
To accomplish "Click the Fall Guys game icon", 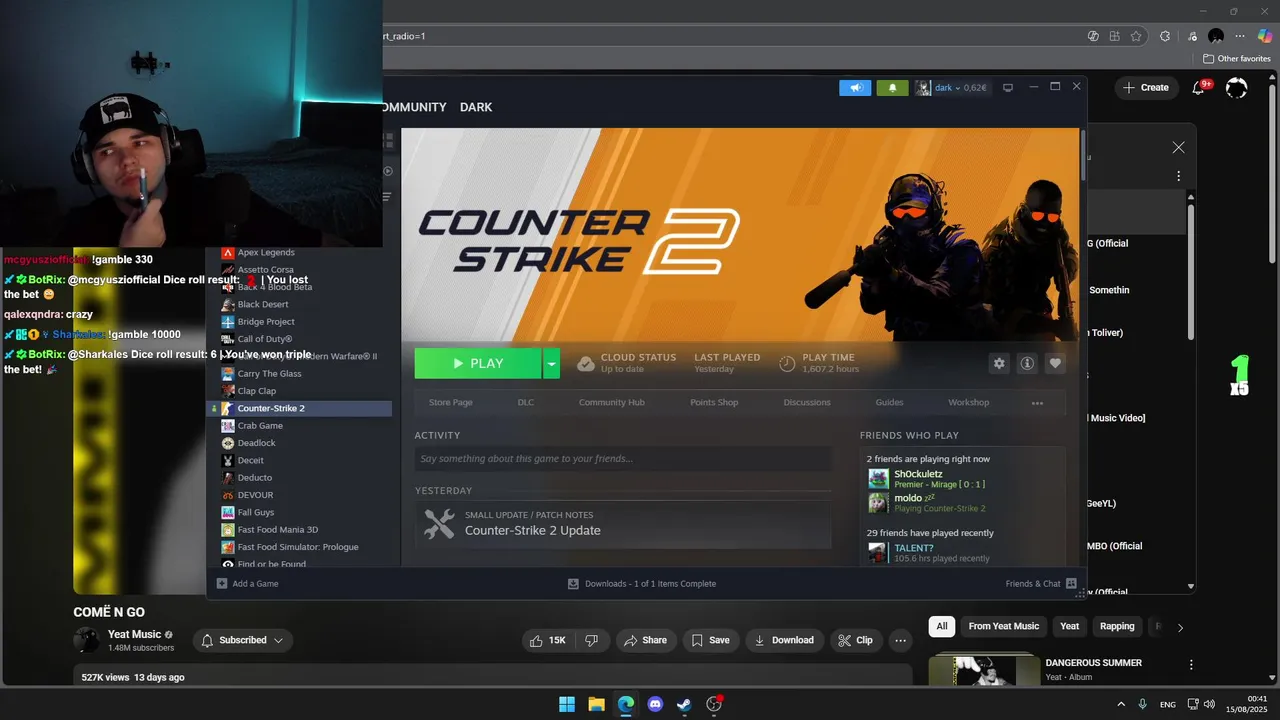I will [228, 512].
